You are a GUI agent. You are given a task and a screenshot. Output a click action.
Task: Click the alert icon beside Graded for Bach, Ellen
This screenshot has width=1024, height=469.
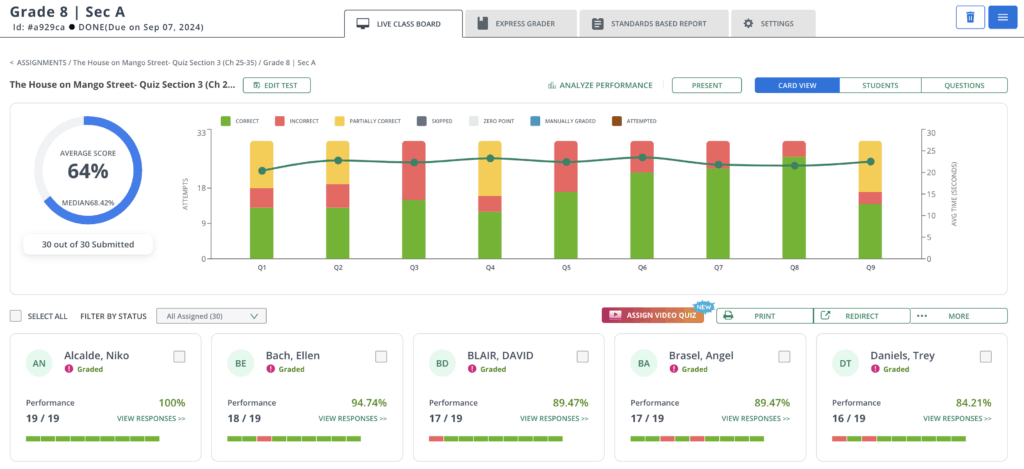point(270,369)
